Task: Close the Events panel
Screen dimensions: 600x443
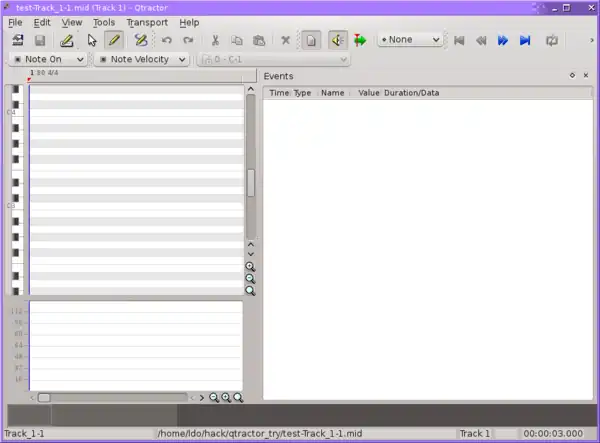Action: pyautogui.click(x=586, y=75)
